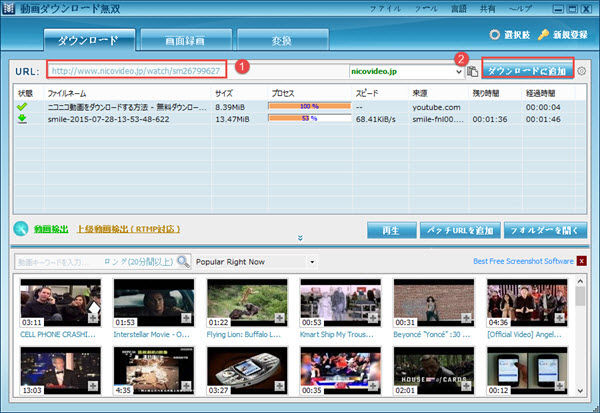Switch to the ダウンロード tab
Screen dimensions: 600x413
(90, 40)
